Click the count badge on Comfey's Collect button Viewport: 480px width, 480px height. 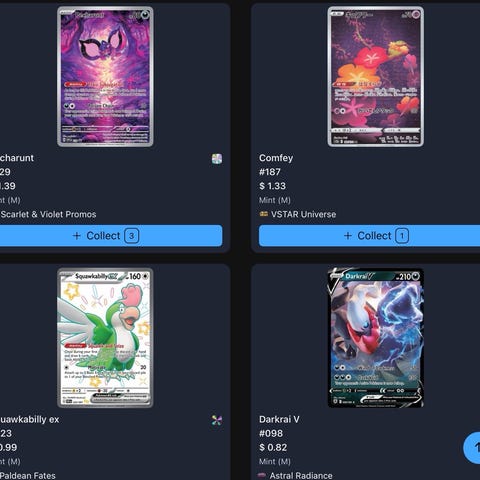402,236
